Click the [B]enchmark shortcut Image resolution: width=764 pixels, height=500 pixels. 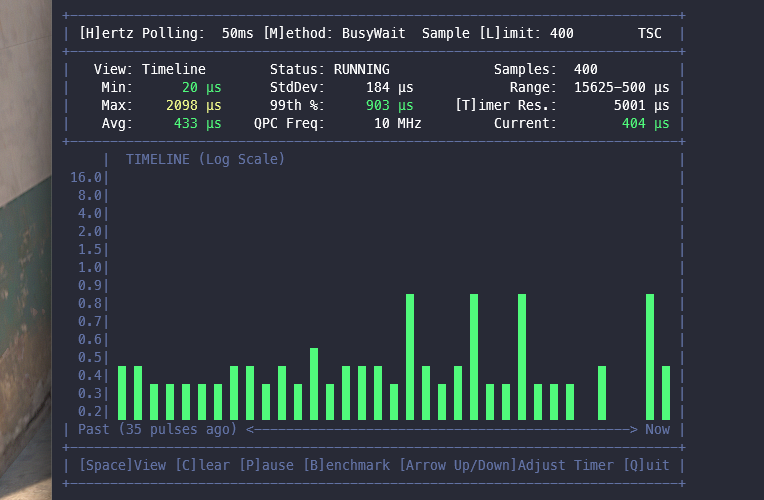[346, 465]
